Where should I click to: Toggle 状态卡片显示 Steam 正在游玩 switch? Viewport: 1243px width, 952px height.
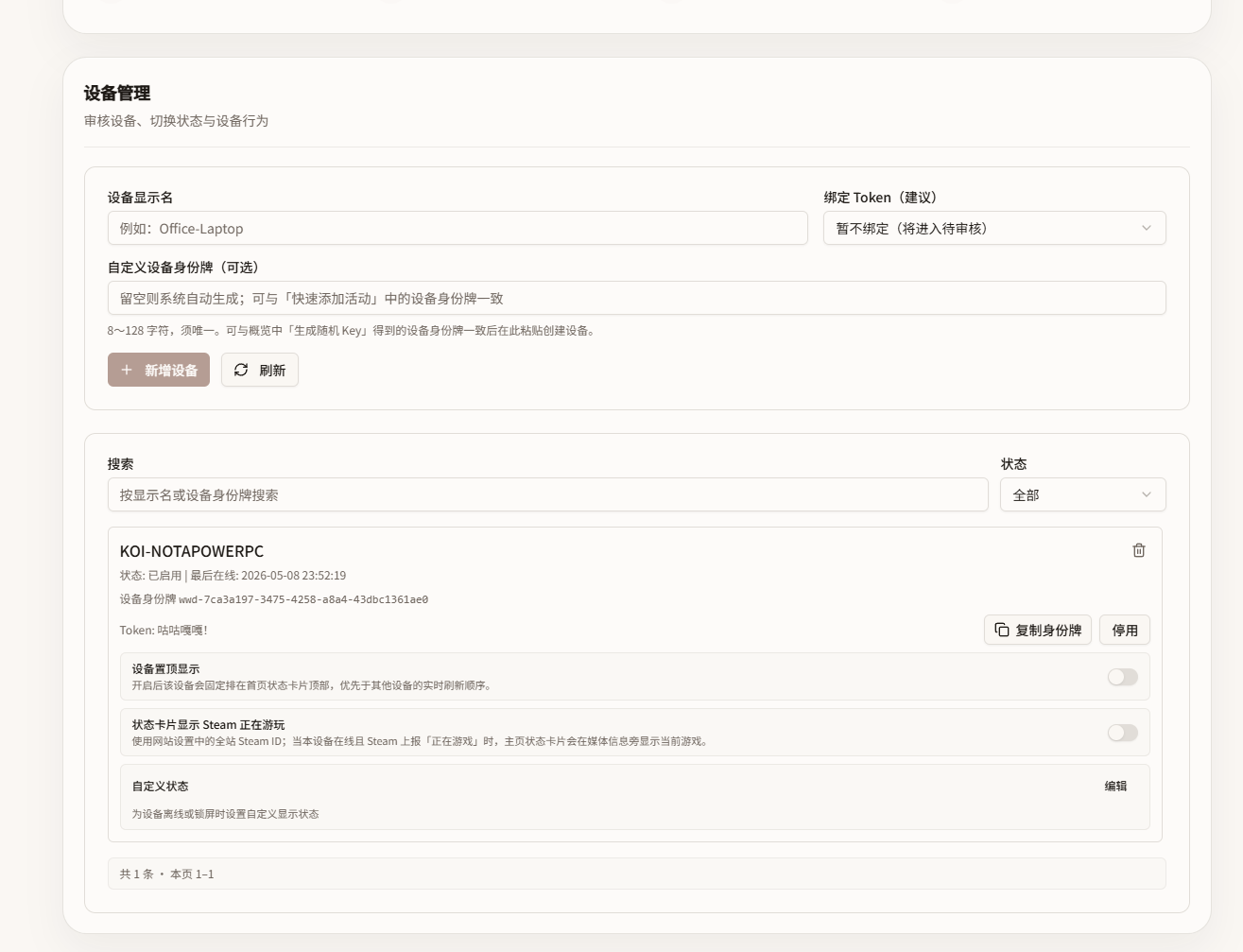click(1123, 733)
